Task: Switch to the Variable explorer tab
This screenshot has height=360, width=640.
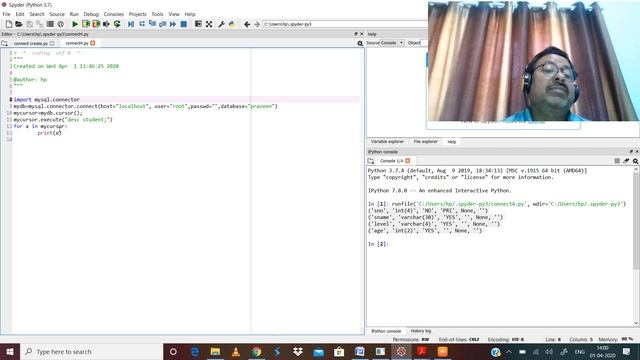Action: pos(387,142)
